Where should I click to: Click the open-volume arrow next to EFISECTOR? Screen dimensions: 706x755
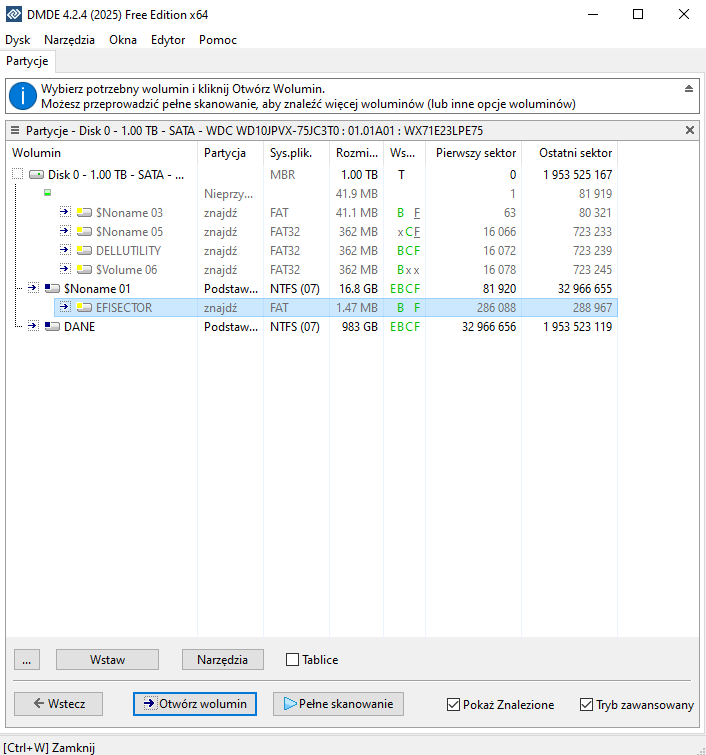pos(65,307)
